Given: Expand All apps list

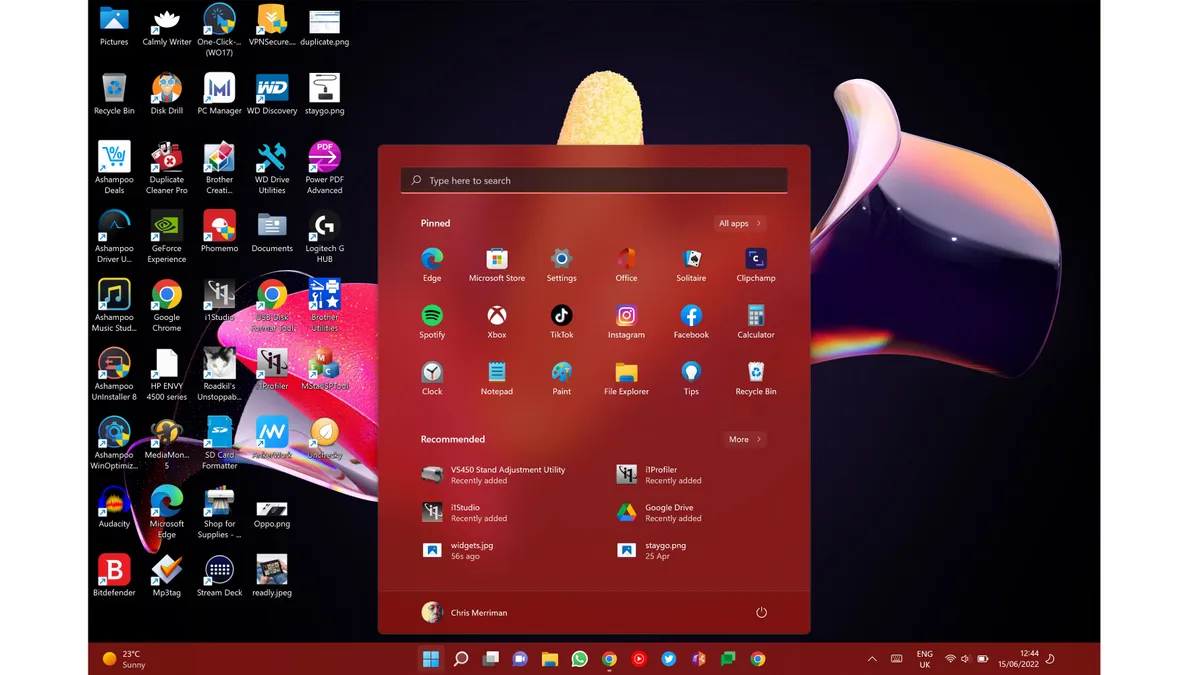Looking at the screenshot, I should point(740,223).
